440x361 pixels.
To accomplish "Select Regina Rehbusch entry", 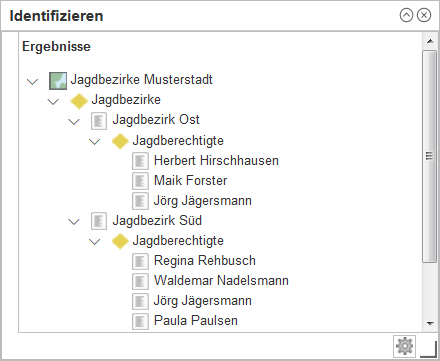I will (x=205, y=261).
